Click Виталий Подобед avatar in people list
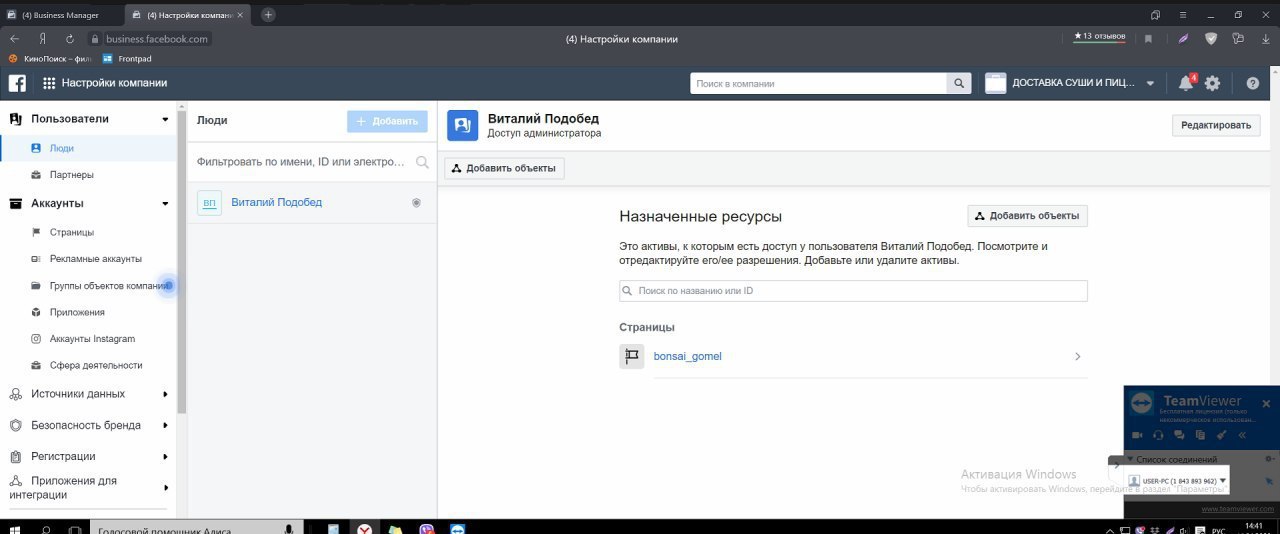The width and height of the screenshot is (1280, 534). click(209, 203)
